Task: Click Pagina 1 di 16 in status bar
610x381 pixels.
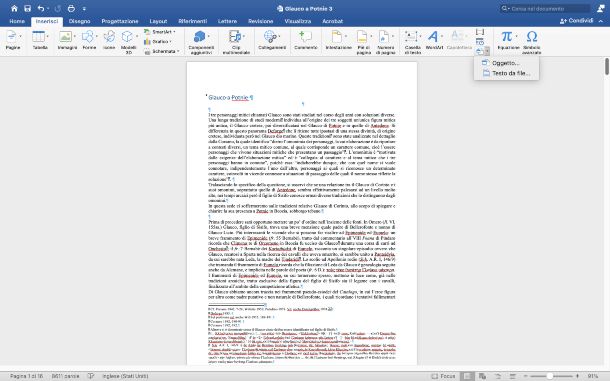Action: (26, 376)
